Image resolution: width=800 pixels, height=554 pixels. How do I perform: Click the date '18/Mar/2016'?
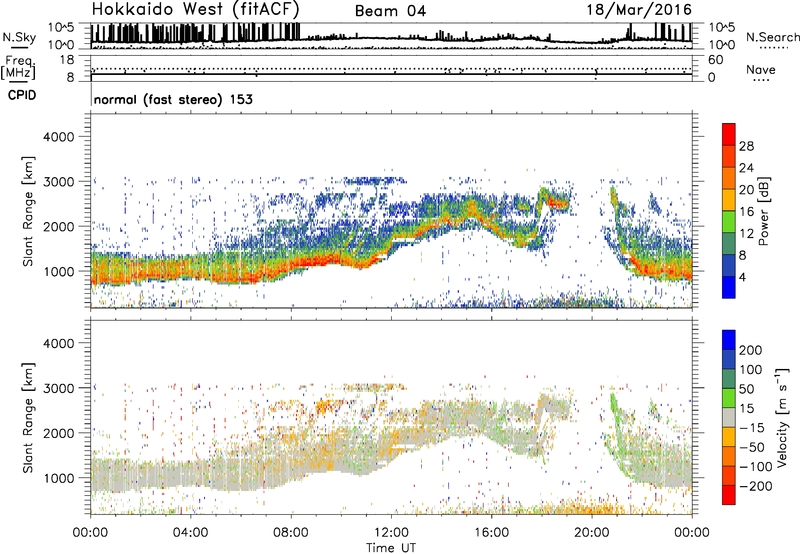point(639,10)
